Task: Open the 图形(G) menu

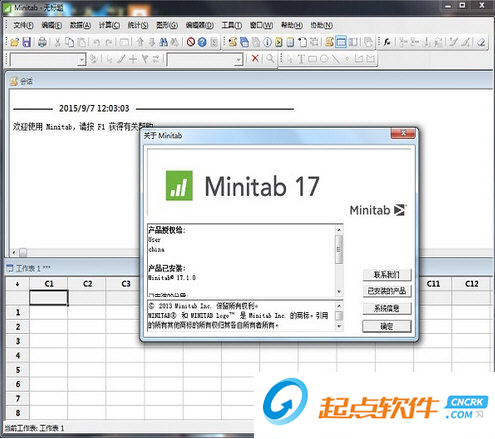Action: [167, 25]
